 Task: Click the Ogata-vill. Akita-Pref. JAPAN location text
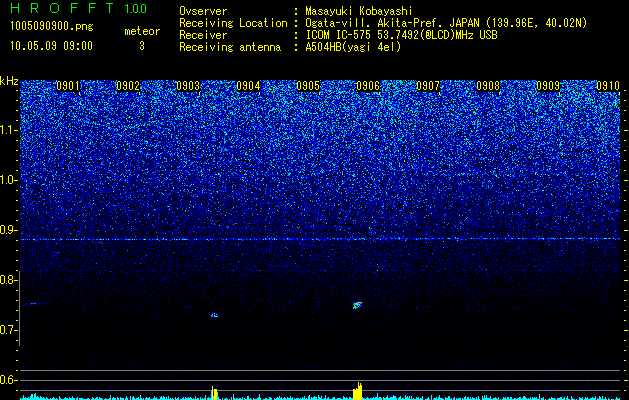click(446, 23)
